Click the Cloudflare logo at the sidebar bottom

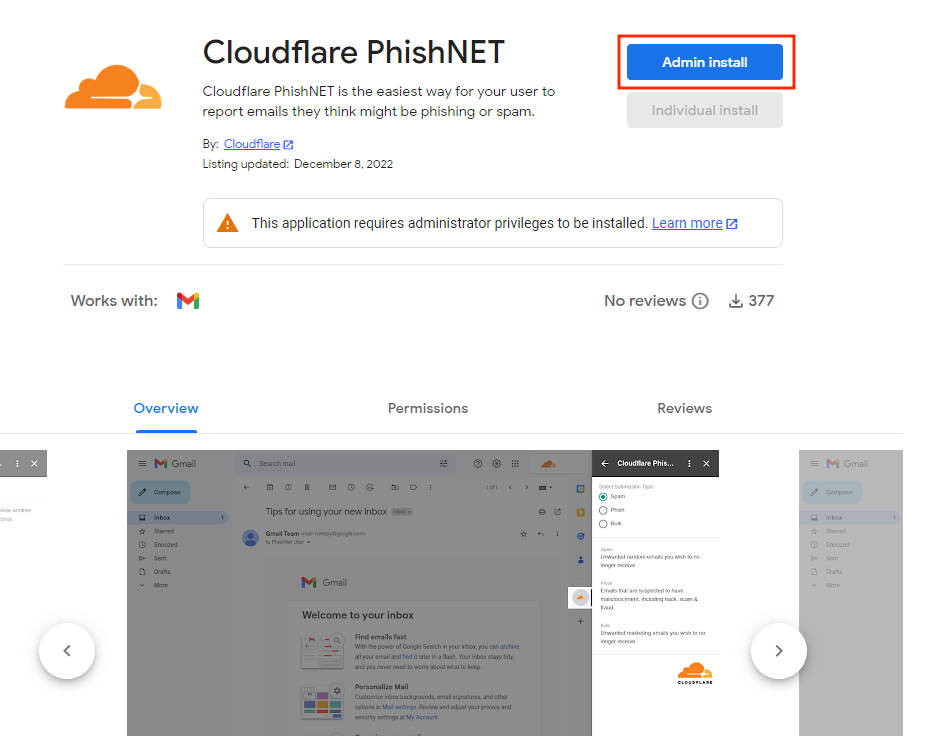click(x=694, y=673)
